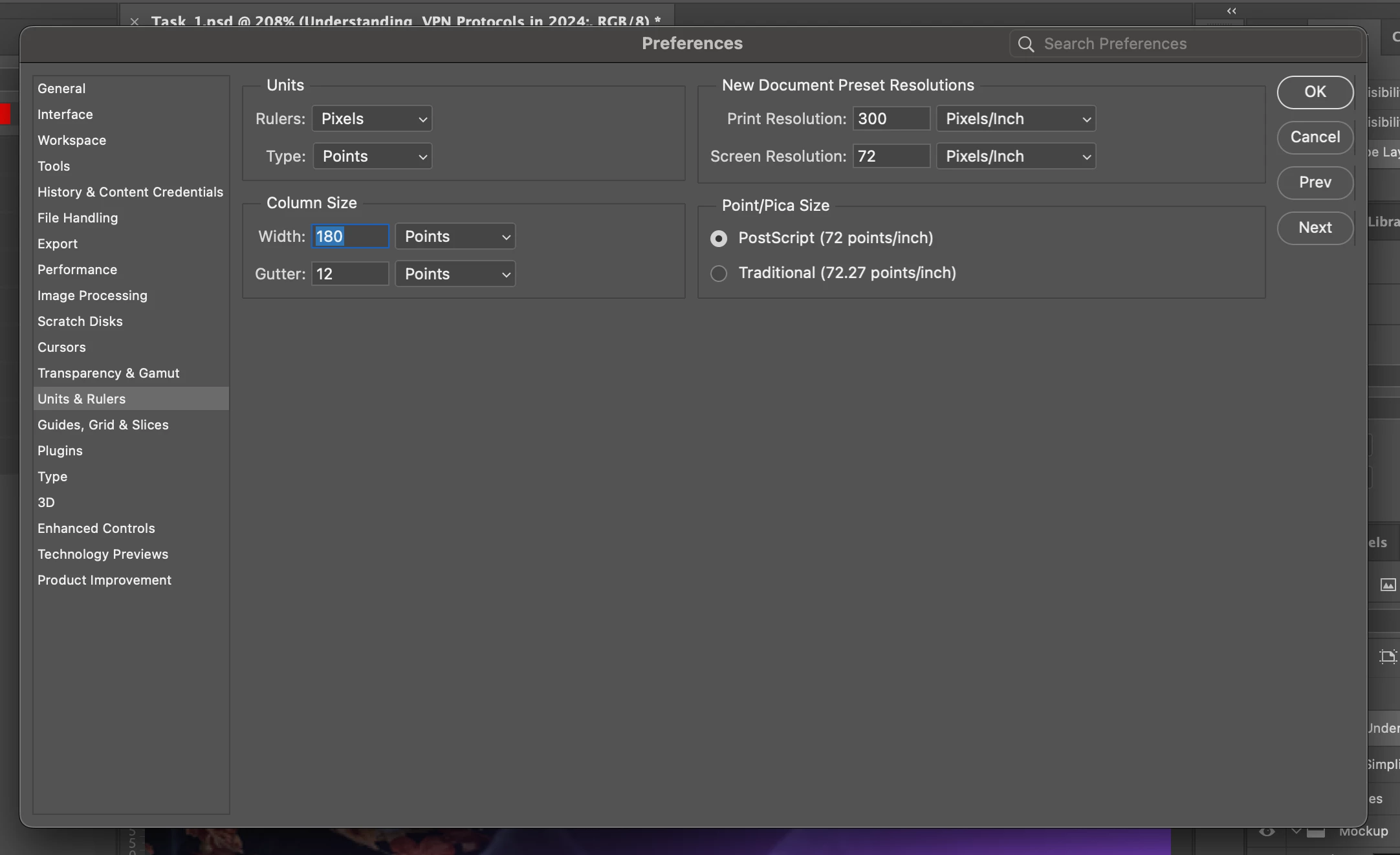Open the Gutter units dropdown
1400x855 pixels.
point(455,274)
